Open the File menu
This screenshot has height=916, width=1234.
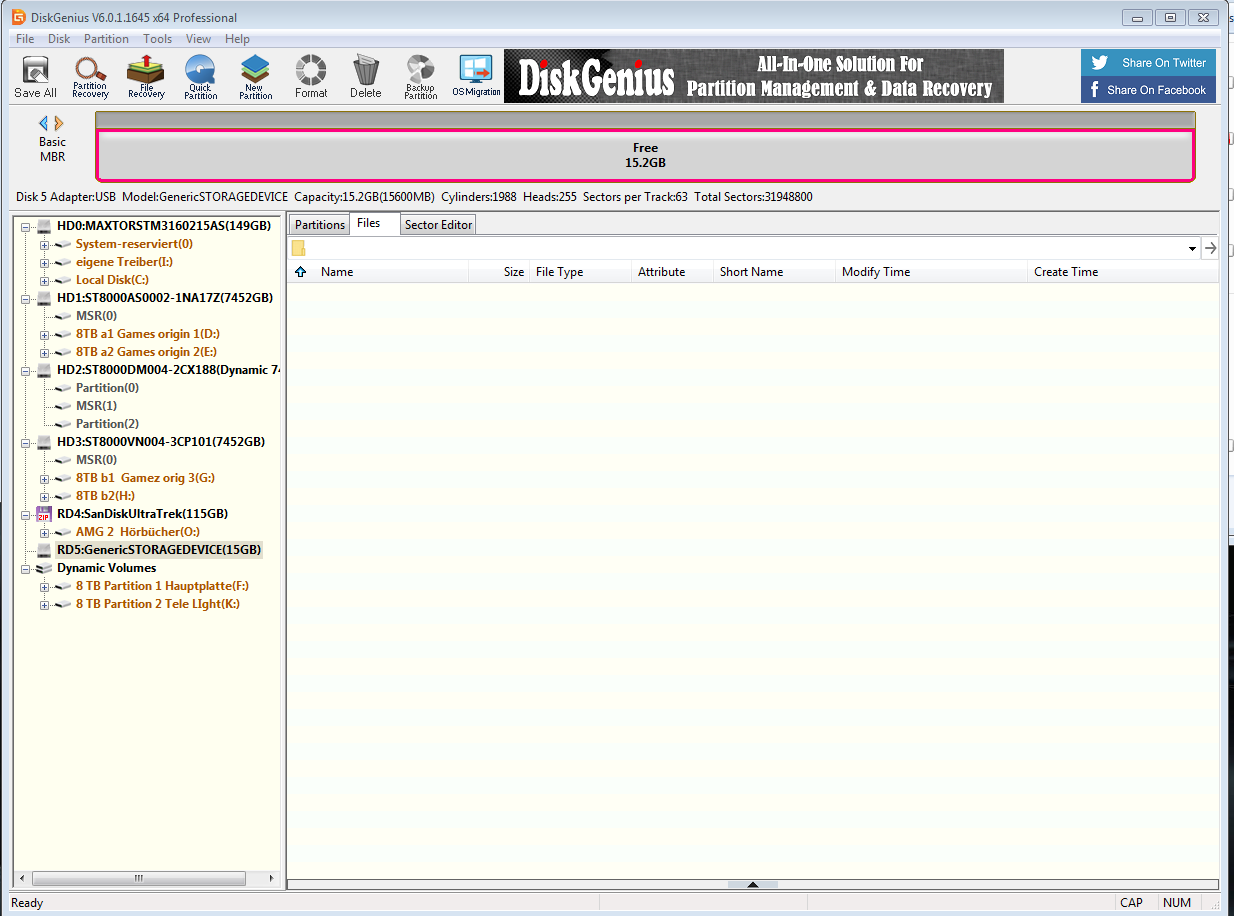click(x=25, y=39)
